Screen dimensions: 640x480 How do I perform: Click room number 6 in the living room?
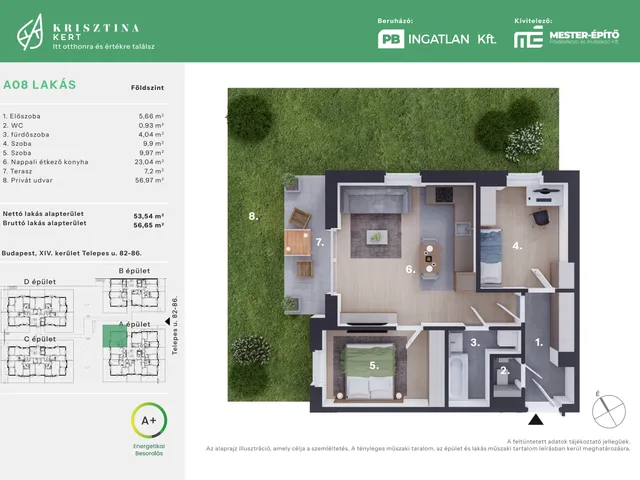coord(410,269)
